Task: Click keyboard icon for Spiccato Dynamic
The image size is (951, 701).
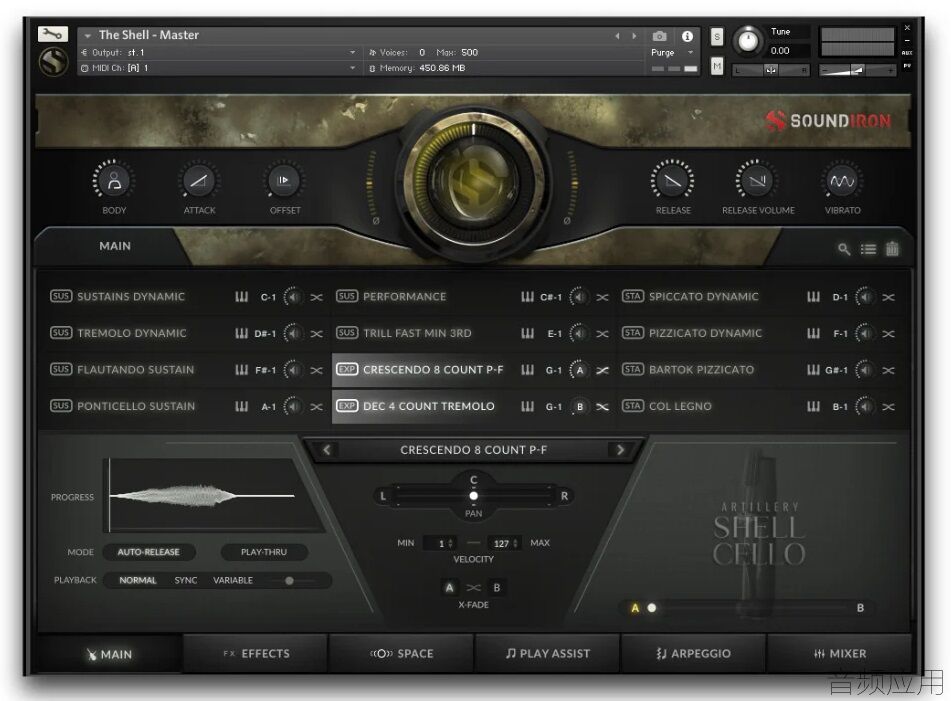Action: point(813,297)
